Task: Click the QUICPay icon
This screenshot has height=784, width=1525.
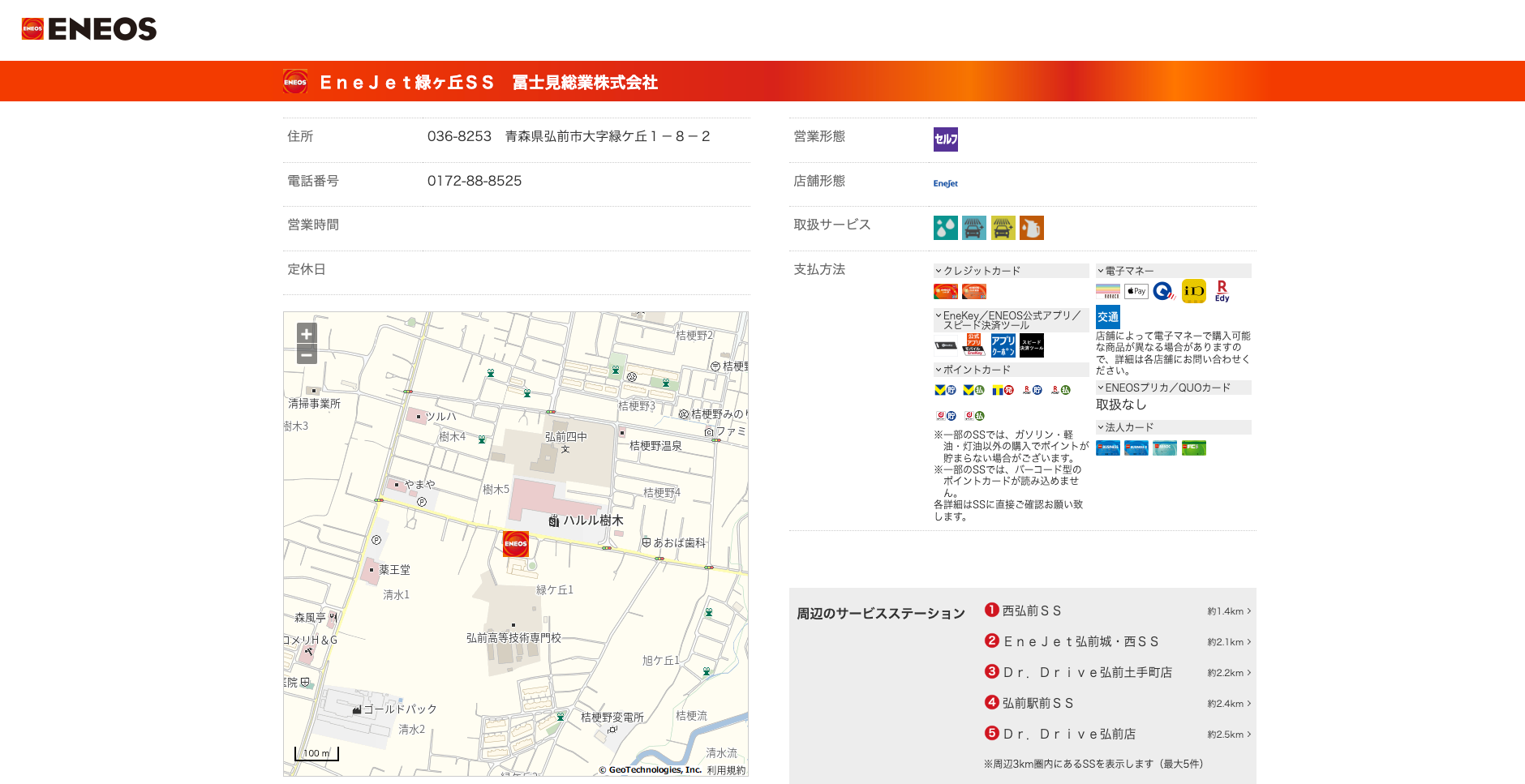Action: (x=1165, y=291)
